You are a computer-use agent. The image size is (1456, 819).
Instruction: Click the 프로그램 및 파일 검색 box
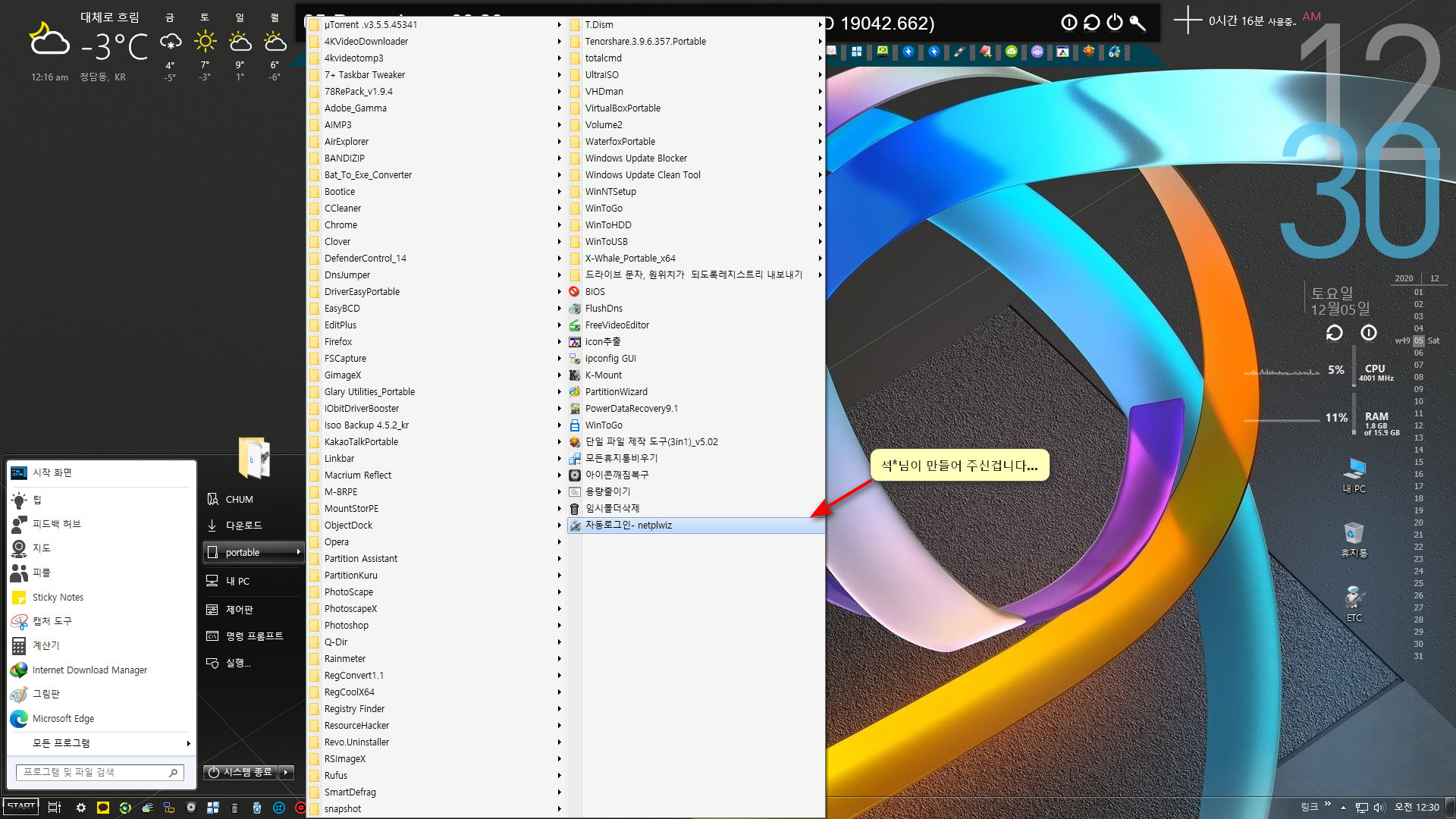click(x=99, y=773)
